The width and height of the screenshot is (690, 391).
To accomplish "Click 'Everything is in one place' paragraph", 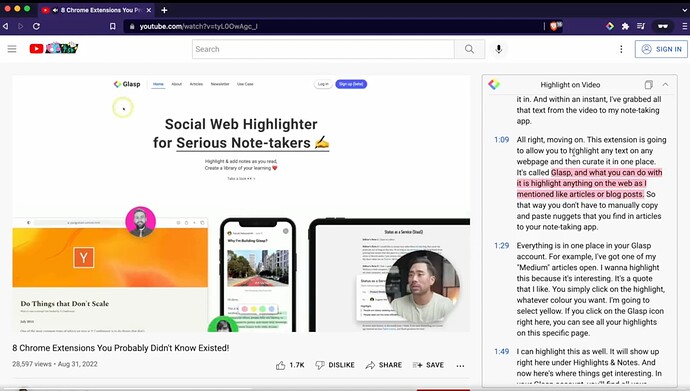I will [591, 289].
